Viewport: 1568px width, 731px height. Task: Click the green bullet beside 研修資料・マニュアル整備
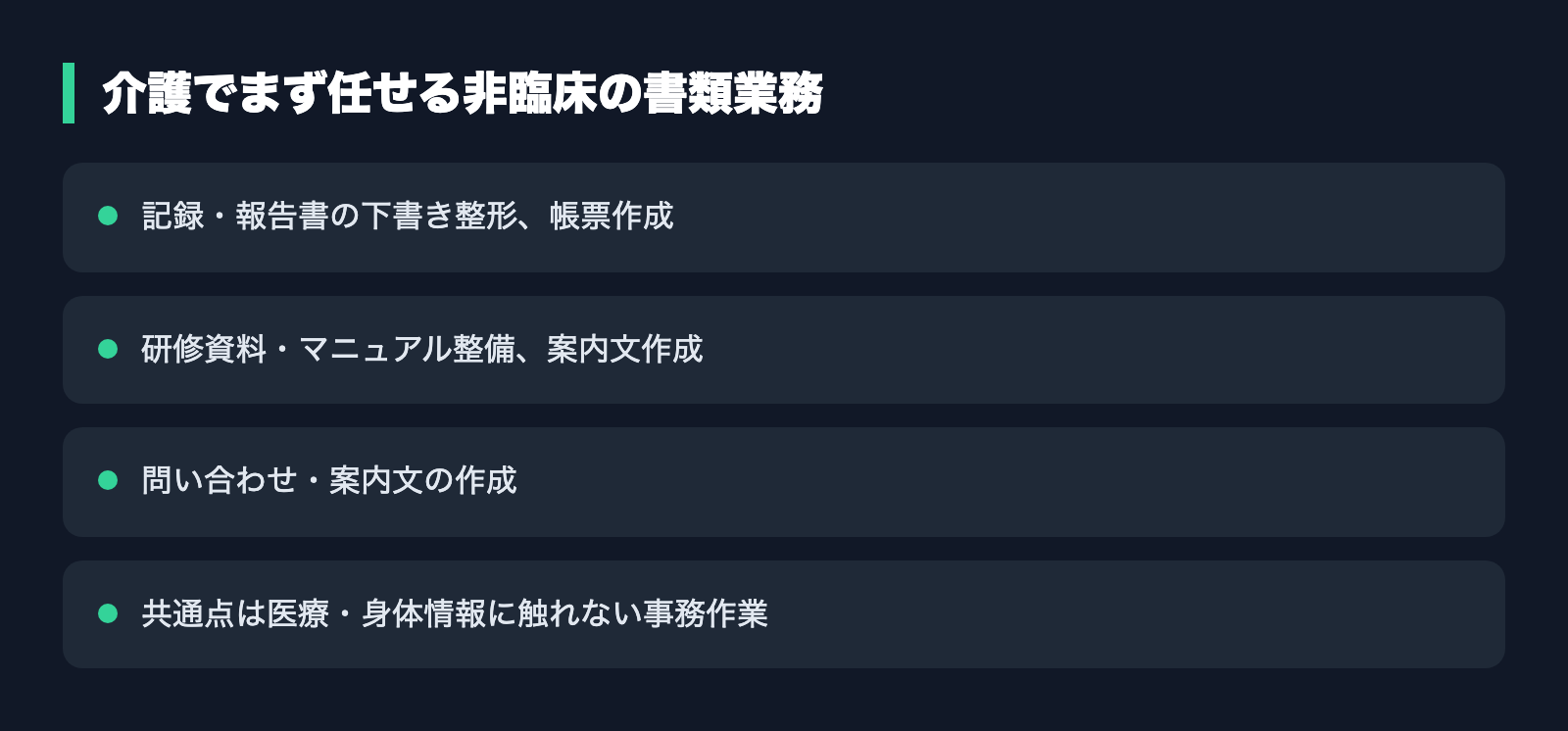pos(108,349)
